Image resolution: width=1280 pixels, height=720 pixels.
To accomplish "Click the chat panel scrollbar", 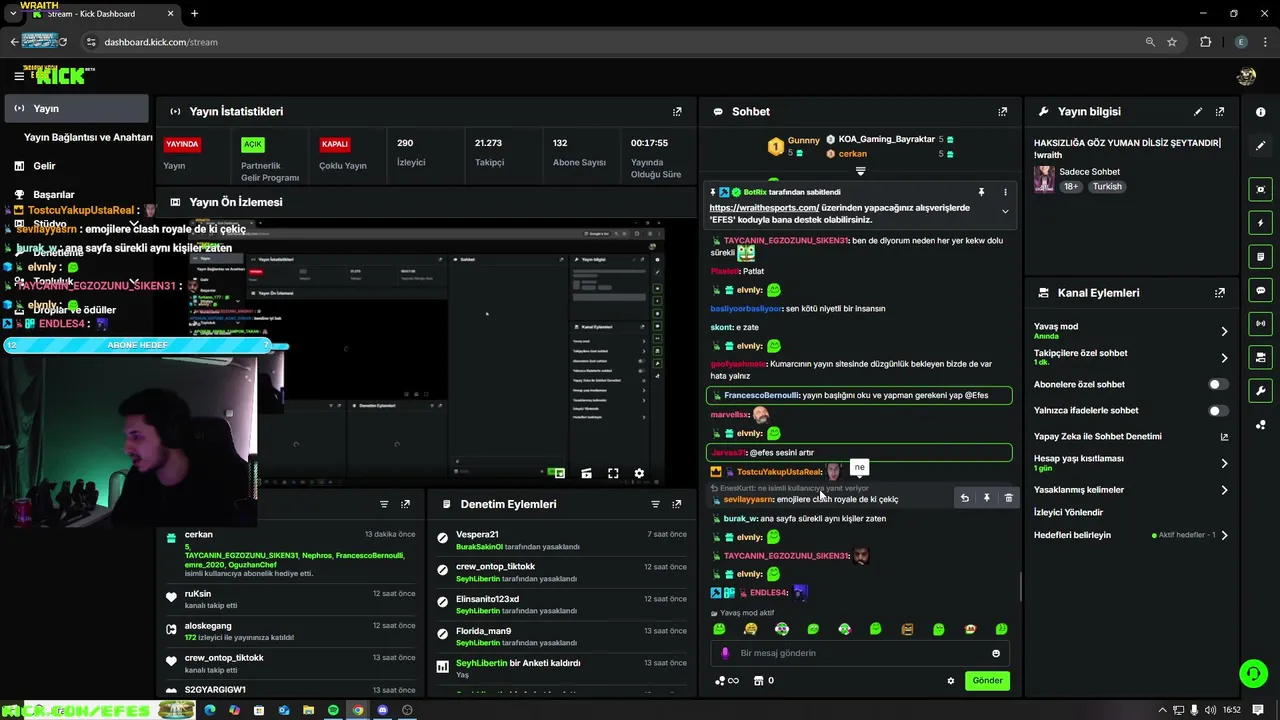I will click(x=1019, y=587).
